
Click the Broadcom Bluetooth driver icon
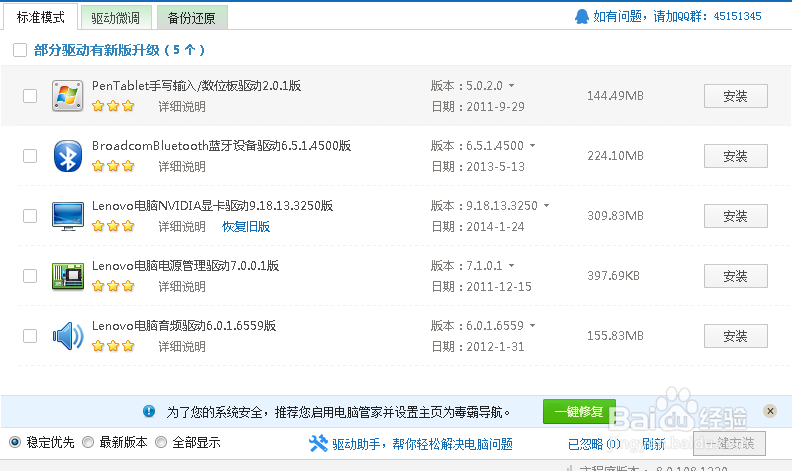click(68, 156)
